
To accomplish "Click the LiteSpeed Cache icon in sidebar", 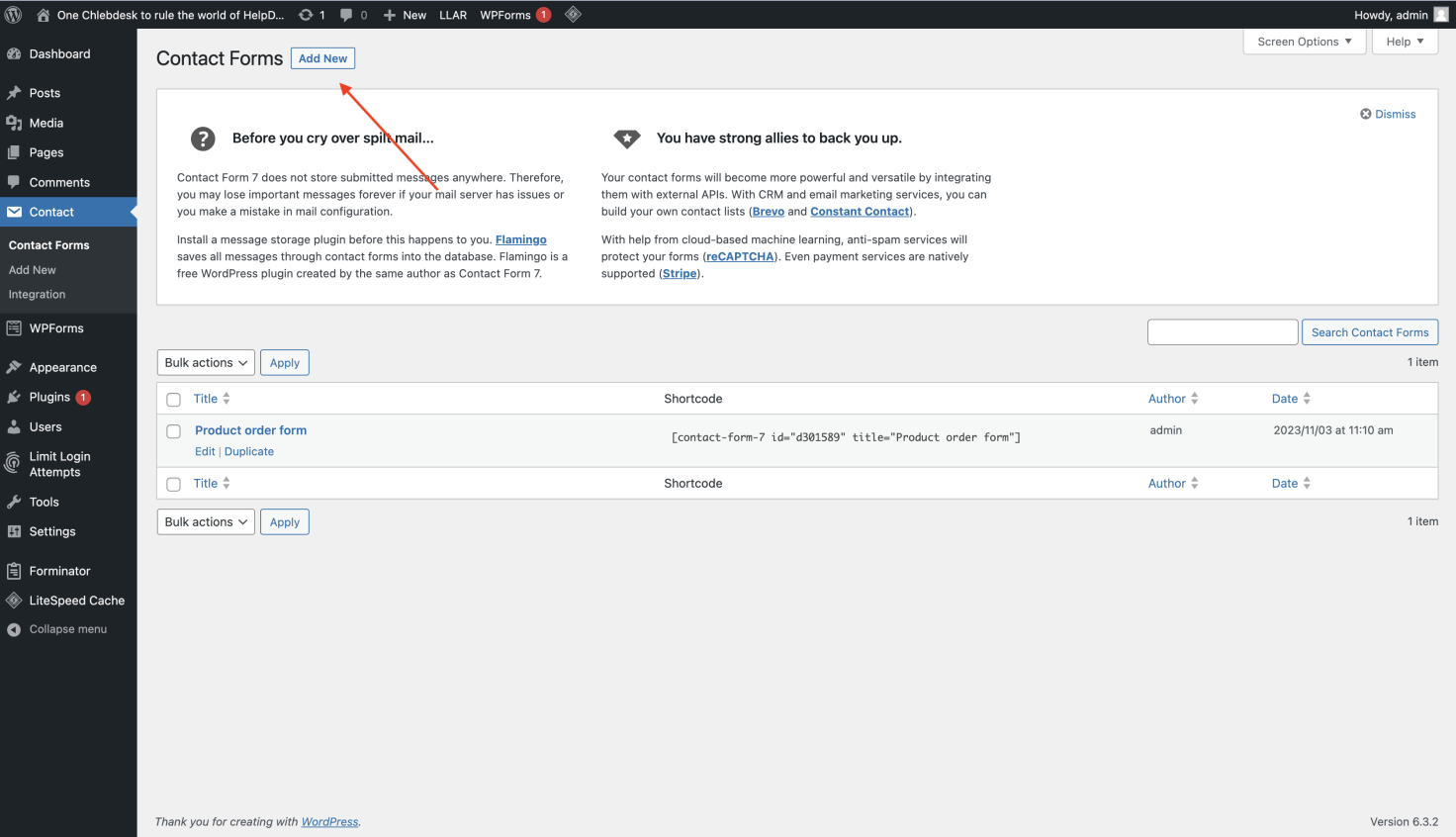I will tap(14, 601).
